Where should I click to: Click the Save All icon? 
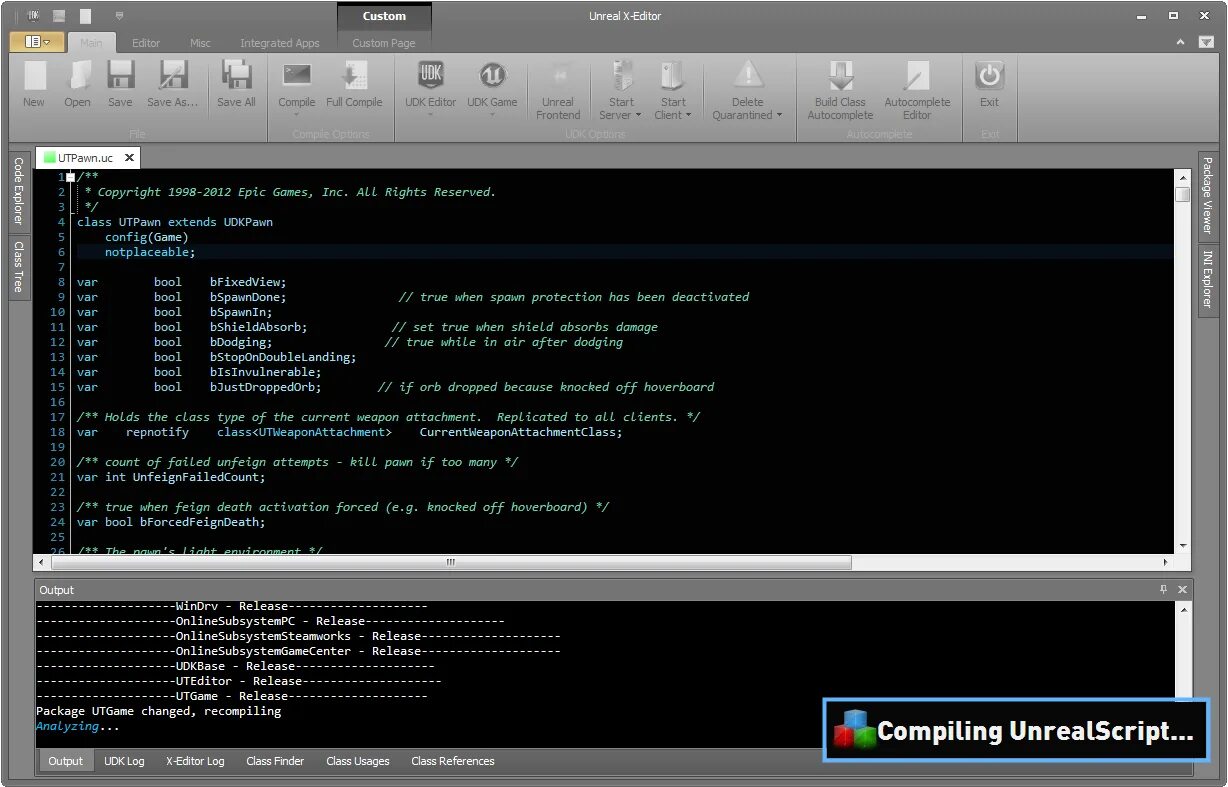(x=237, y=77)
